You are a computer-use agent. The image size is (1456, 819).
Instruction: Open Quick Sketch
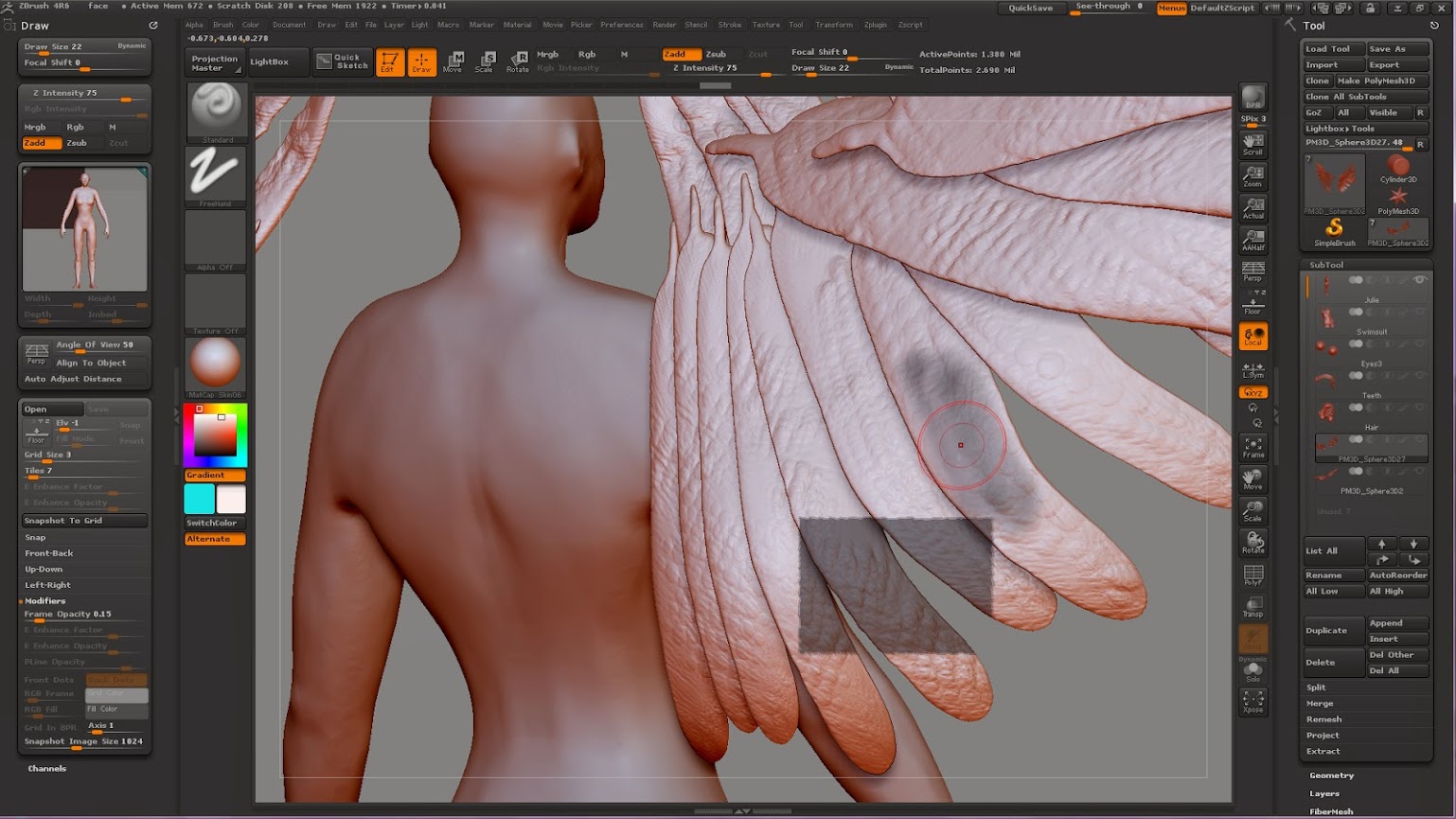[x=343, y=62]
